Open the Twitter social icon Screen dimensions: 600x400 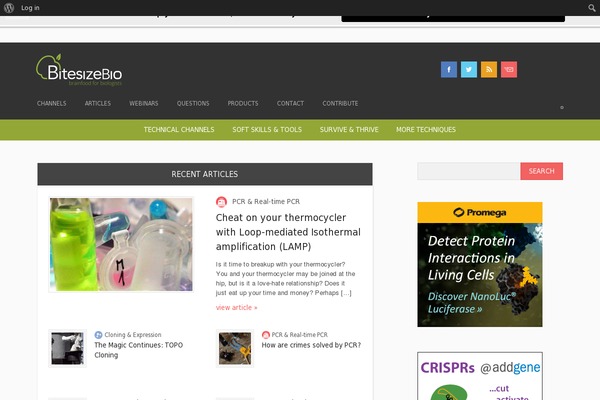469,70
